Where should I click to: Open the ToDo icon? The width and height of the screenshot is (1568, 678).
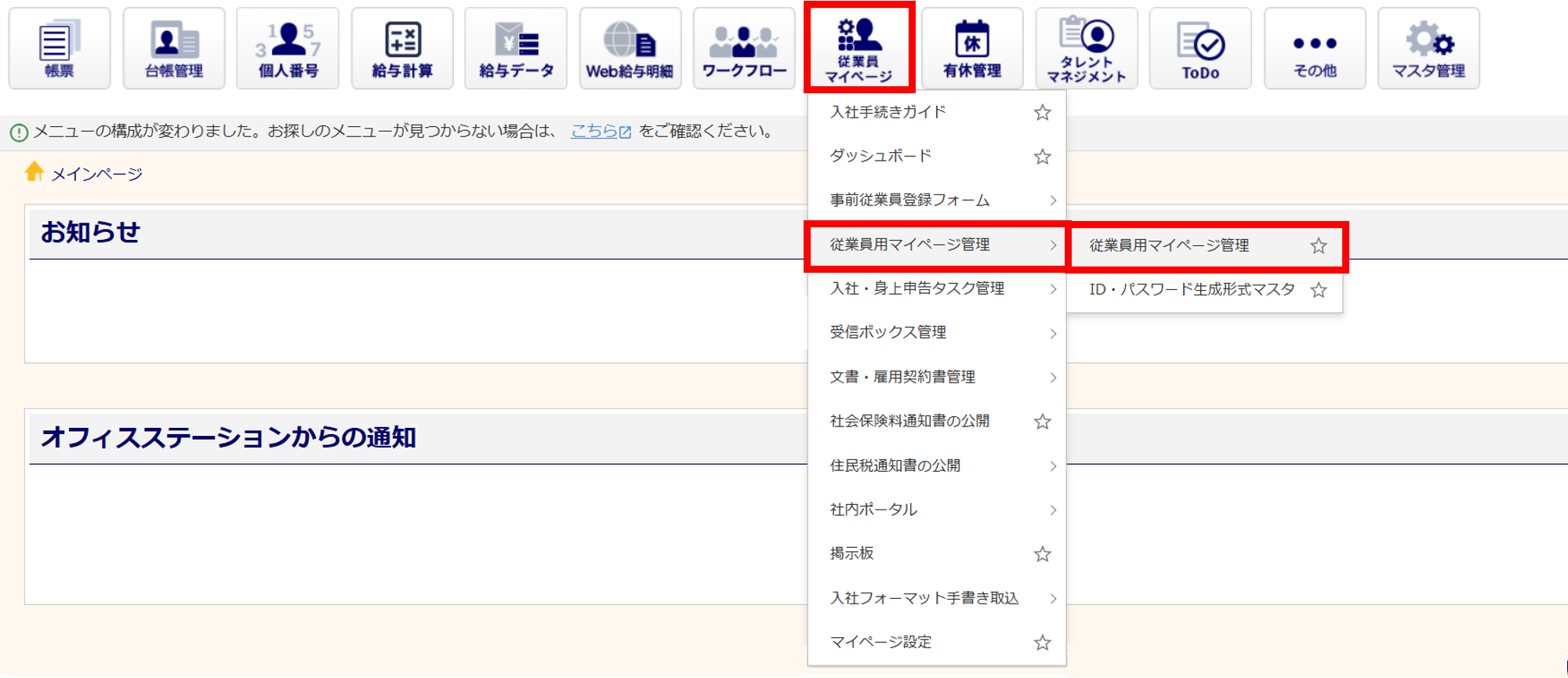point(1200,49)
